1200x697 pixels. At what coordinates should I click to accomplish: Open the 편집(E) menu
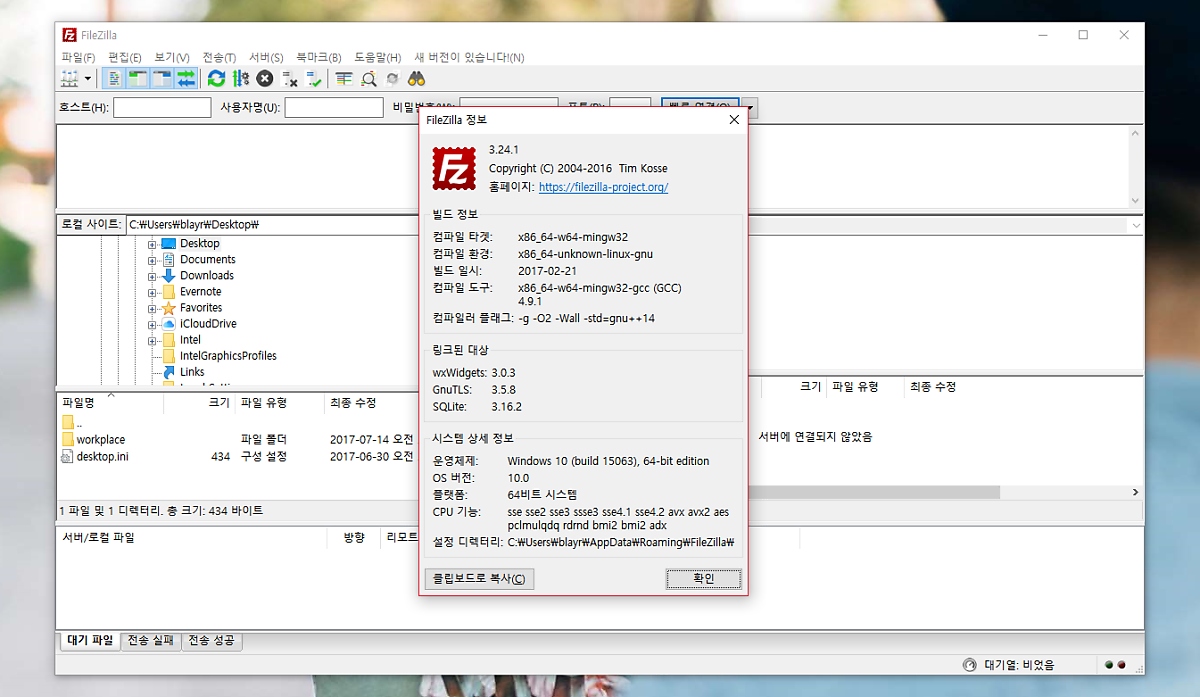tap(125, 57)
